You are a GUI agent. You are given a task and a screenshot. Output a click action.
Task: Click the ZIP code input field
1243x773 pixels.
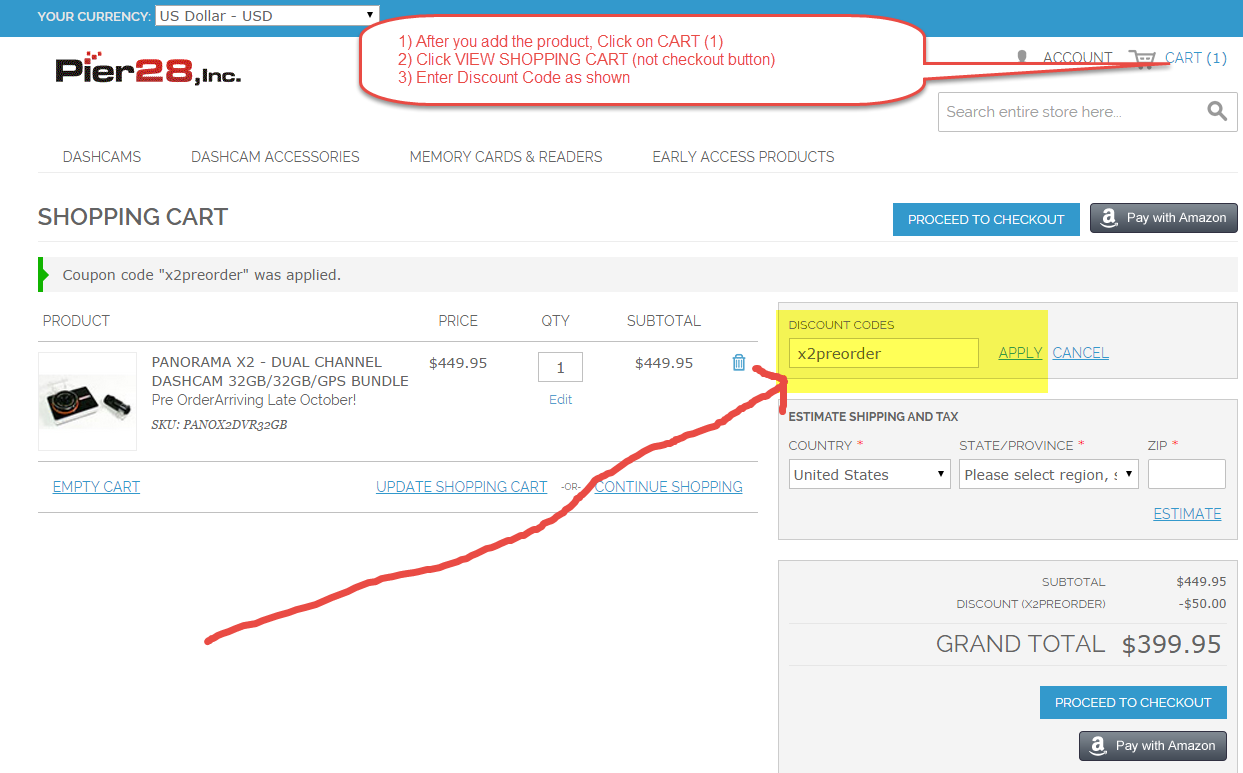(1186, 474)
